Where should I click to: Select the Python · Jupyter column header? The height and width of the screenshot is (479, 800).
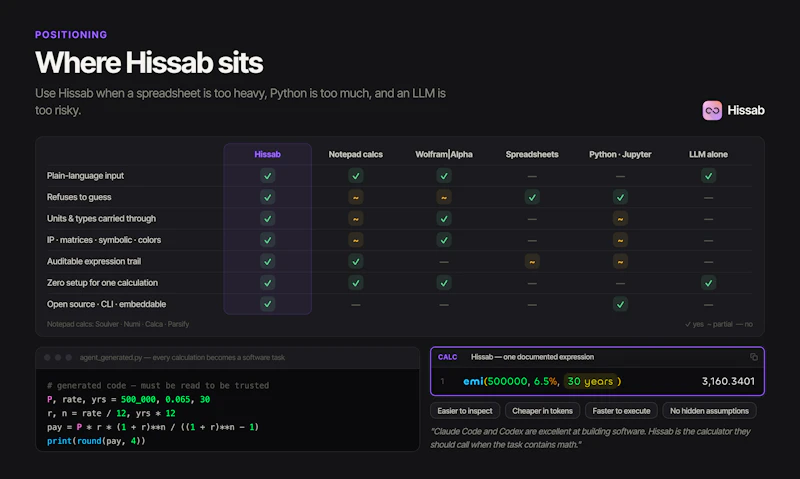pos(620,154)
